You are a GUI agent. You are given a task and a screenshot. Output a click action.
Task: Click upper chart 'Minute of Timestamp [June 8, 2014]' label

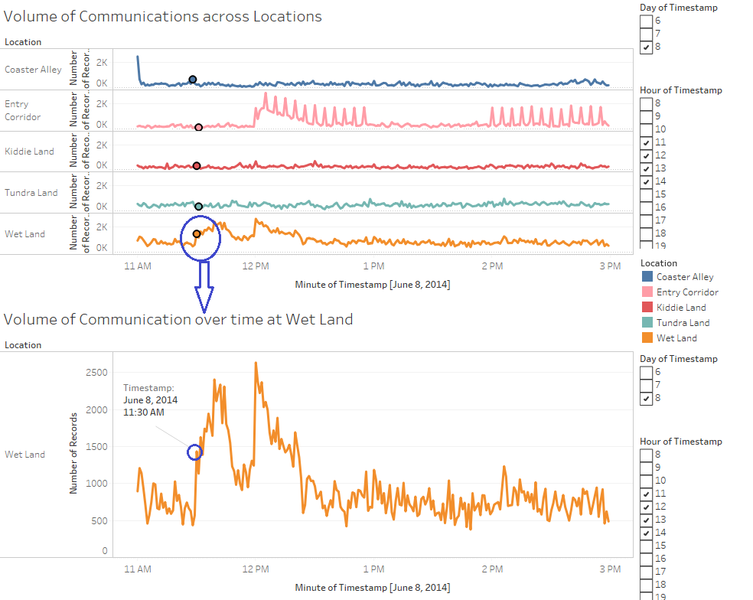(372, 284)
